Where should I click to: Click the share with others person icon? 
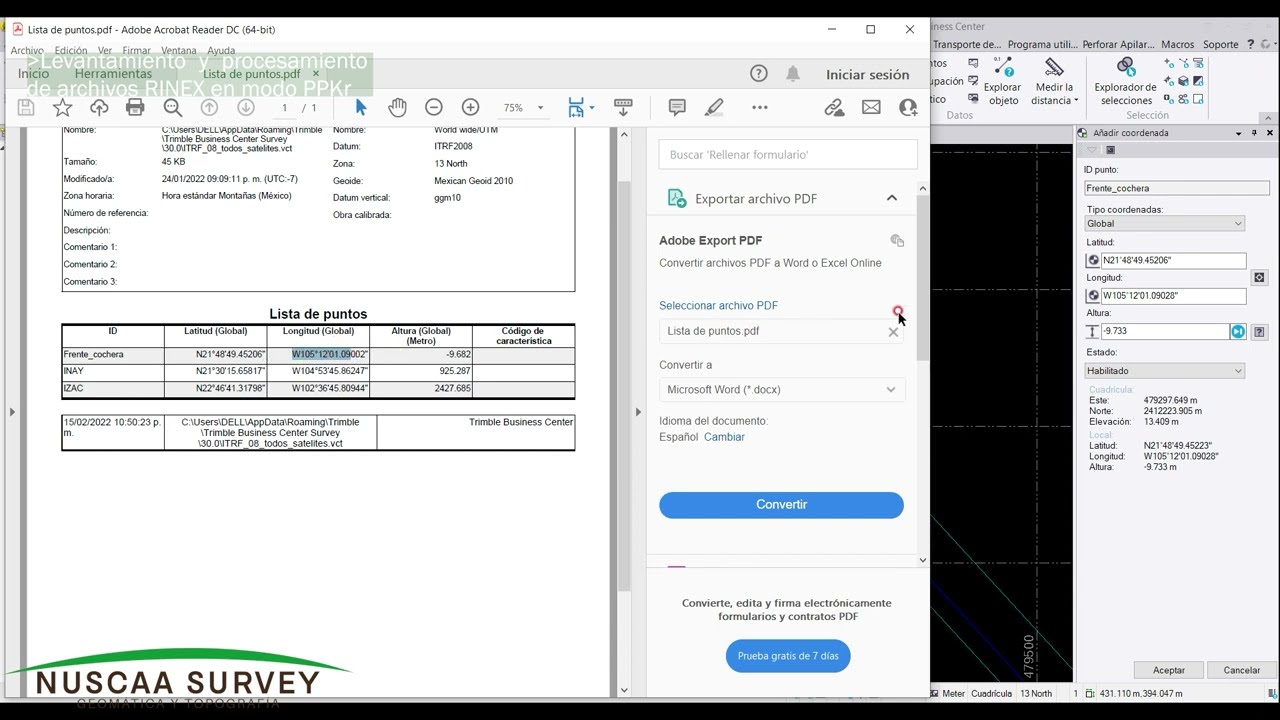pyautogui.click(x=908, y=107)
